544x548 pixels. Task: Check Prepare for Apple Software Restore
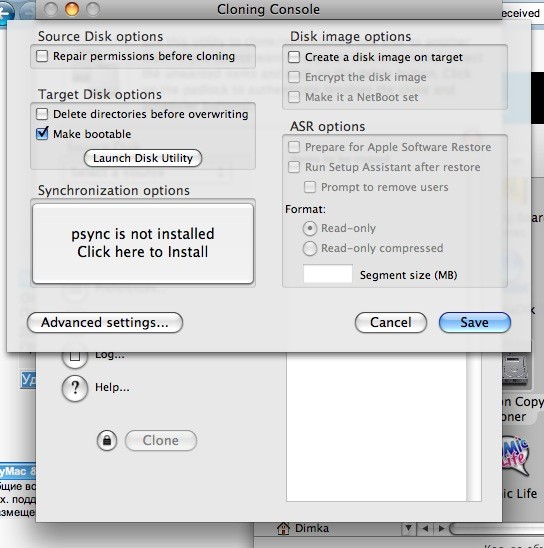[x=294, y=147]
